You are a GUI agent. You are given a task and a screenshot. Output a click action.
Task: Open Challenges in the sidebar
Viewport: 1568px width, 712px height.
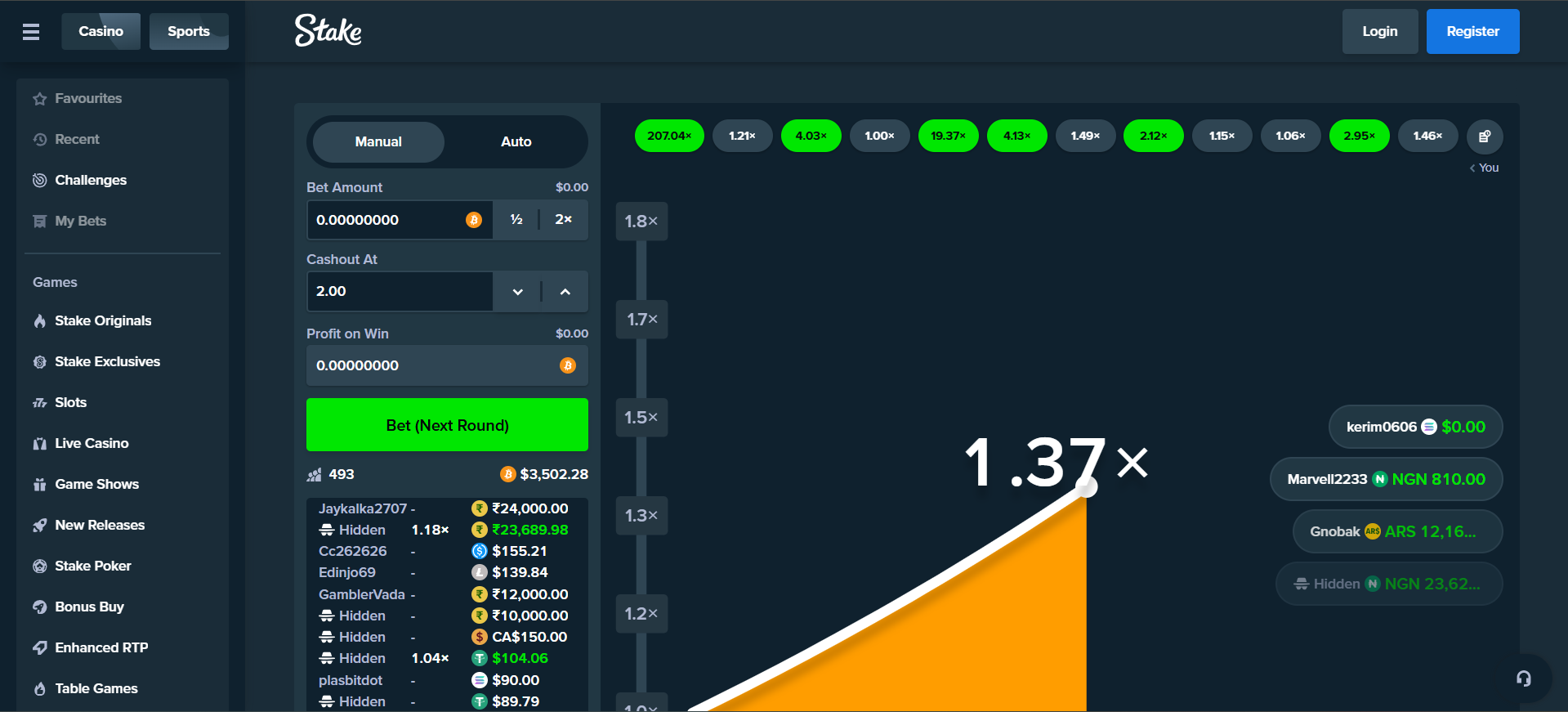[x=123, y=180]
